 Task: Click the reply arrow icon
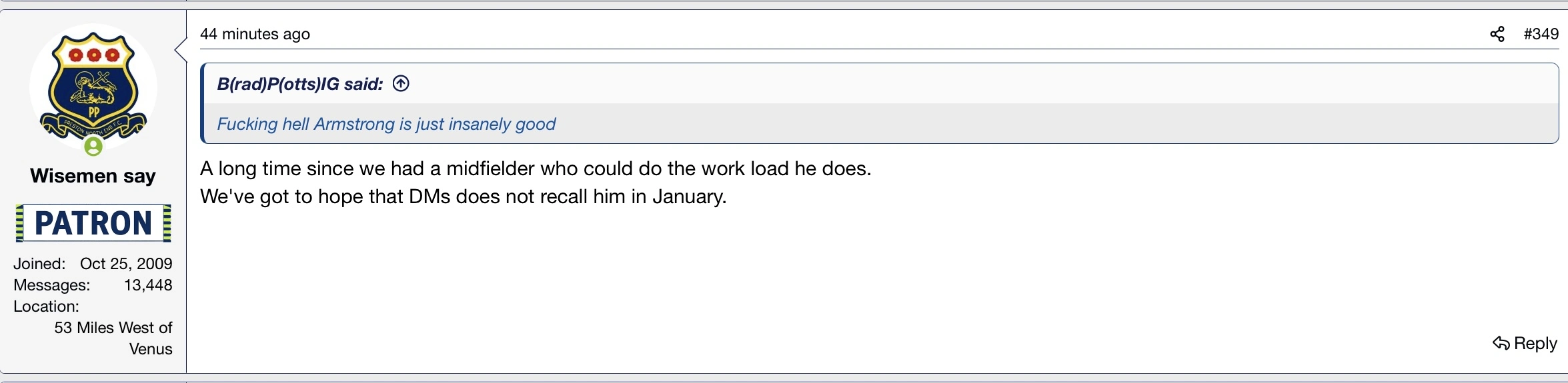[x=1501, y=344]
